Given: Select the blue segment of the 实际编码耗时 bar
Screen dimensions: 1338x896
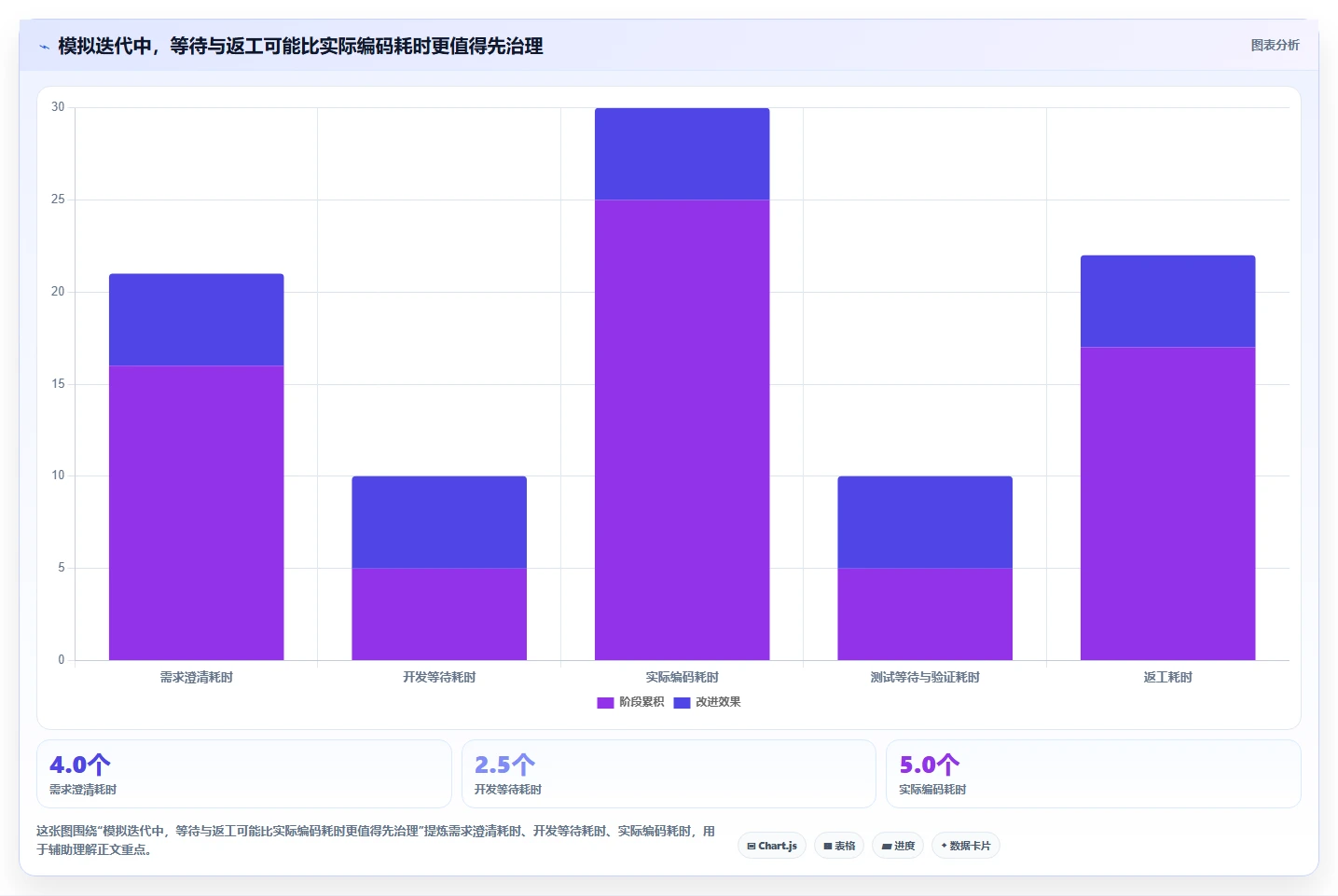Looking at the screenshot, I should pyautogui.click(x=683, y=154).
